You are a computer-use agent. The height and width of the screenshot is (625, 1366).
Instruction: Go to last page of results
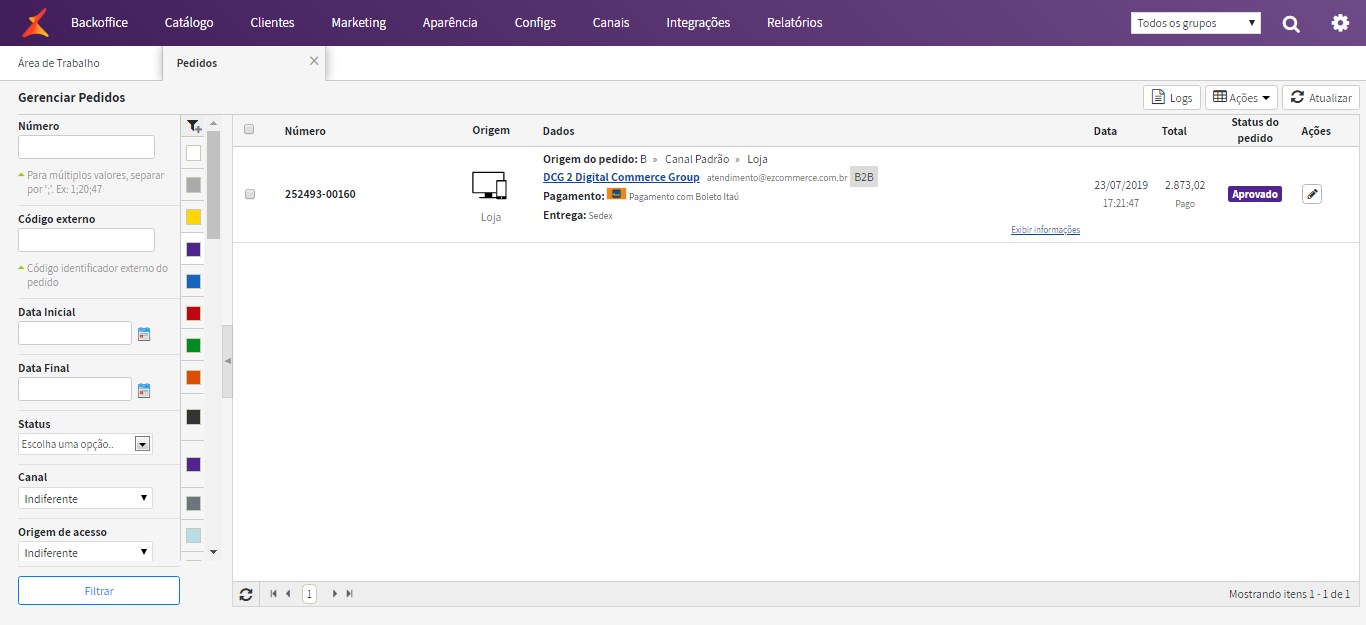[x=349, y=594]
